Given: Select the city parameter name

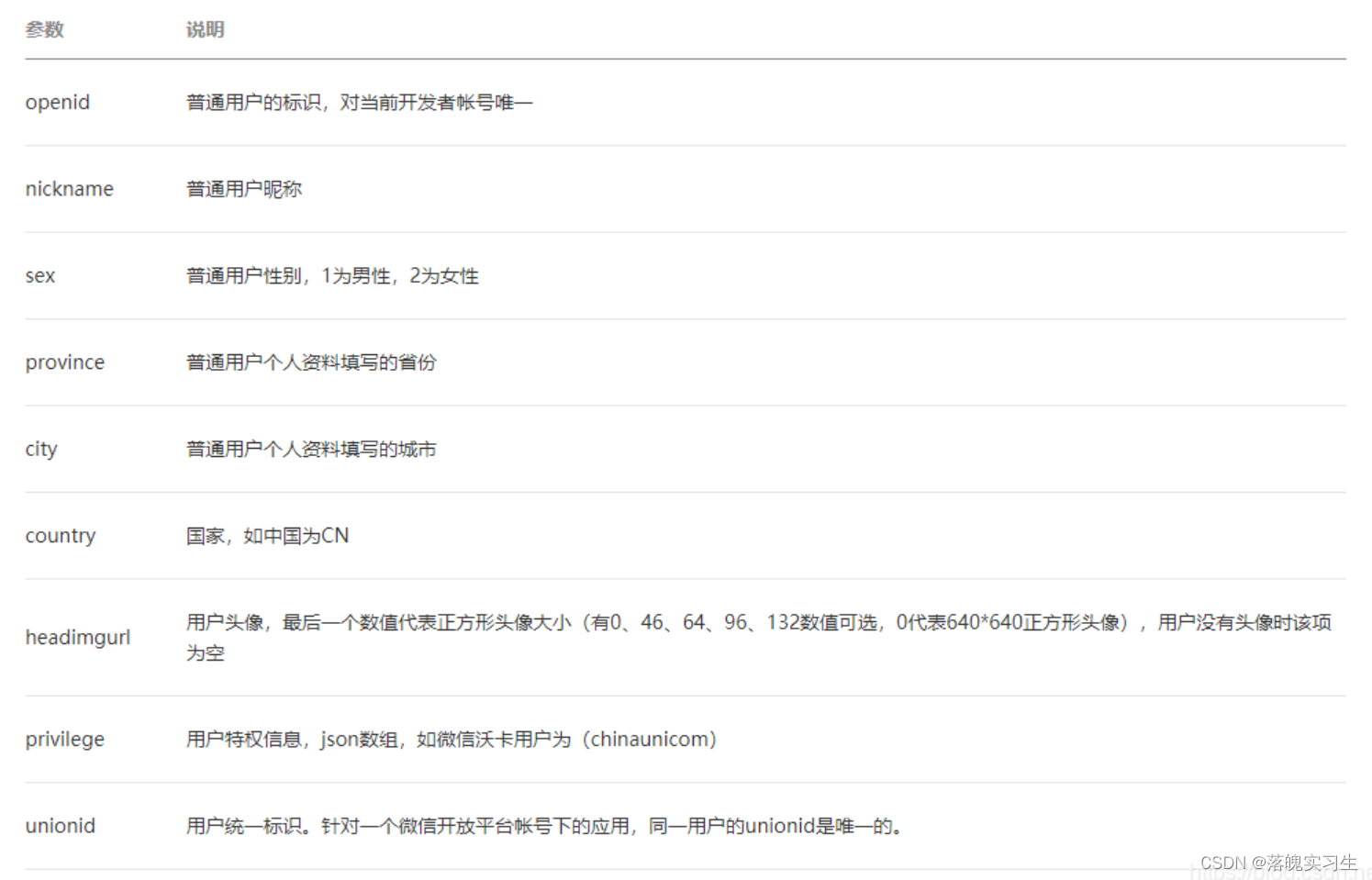Looking at the screenshot, I should pos(40,449).
